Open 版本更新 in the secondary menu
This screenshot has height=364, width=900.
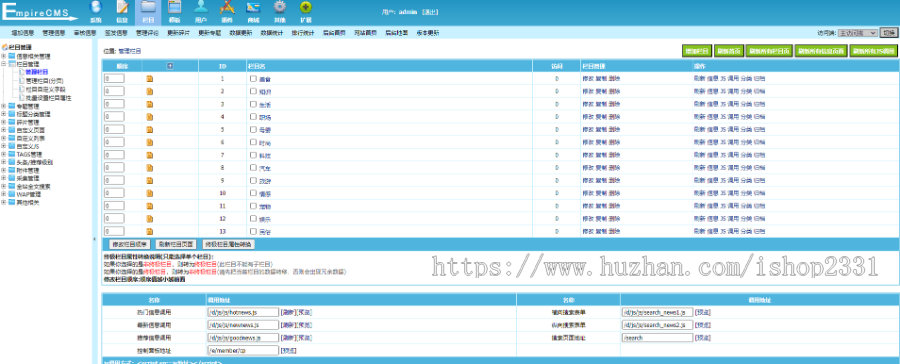click(x=428, y=33)
